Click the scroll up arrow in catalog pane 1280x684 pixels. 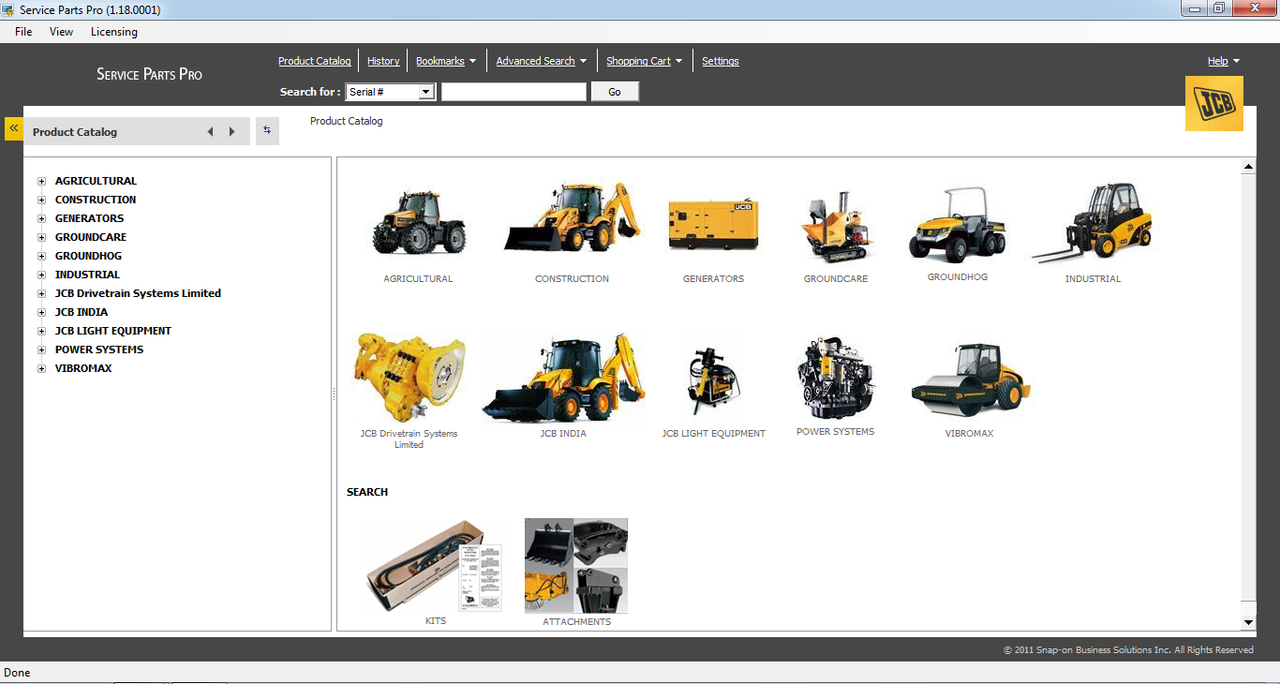coord(1248,166)
